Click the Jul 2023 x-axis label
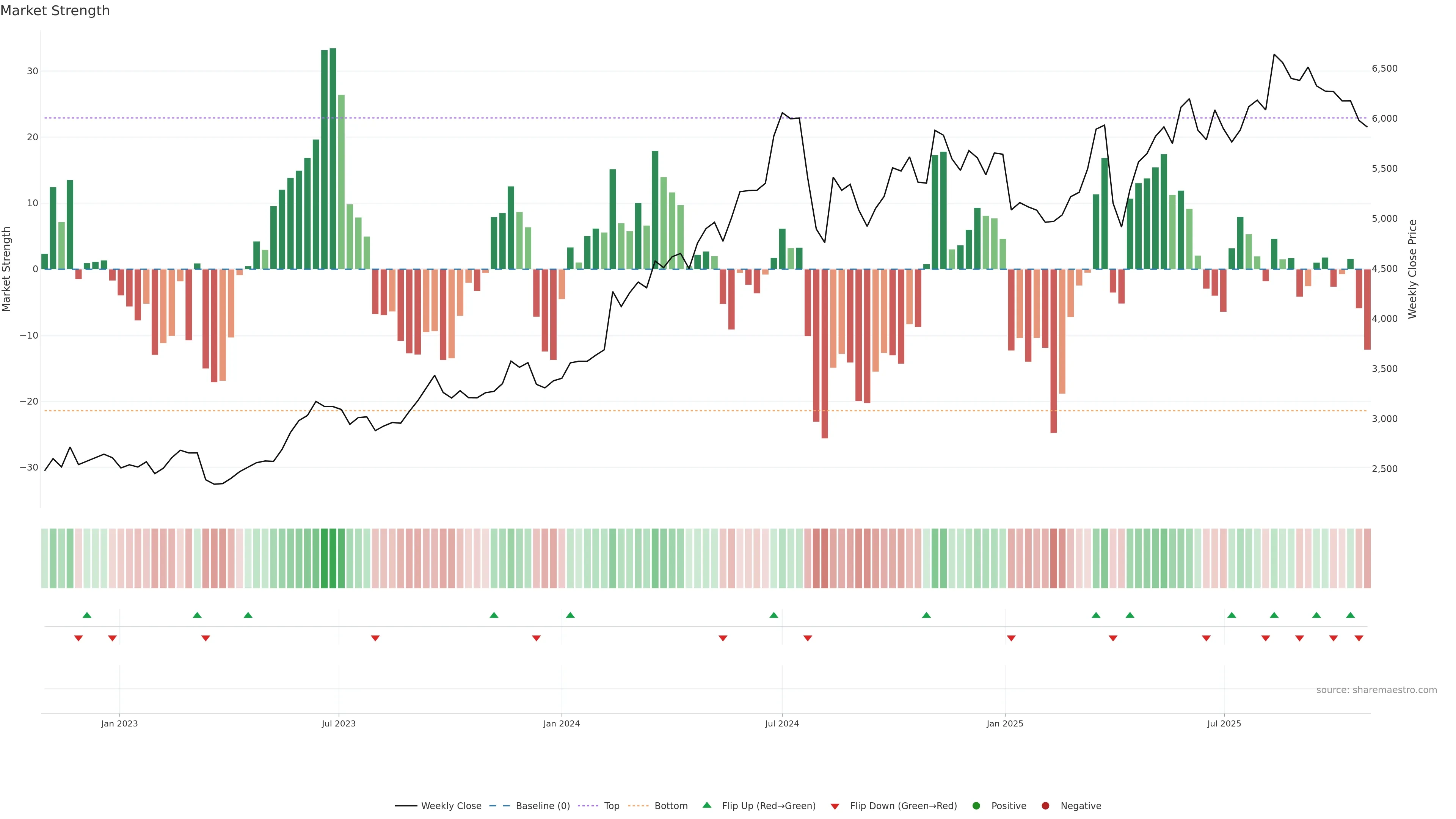This screenshot has width=1456, height=819. (x=339, y=723)
